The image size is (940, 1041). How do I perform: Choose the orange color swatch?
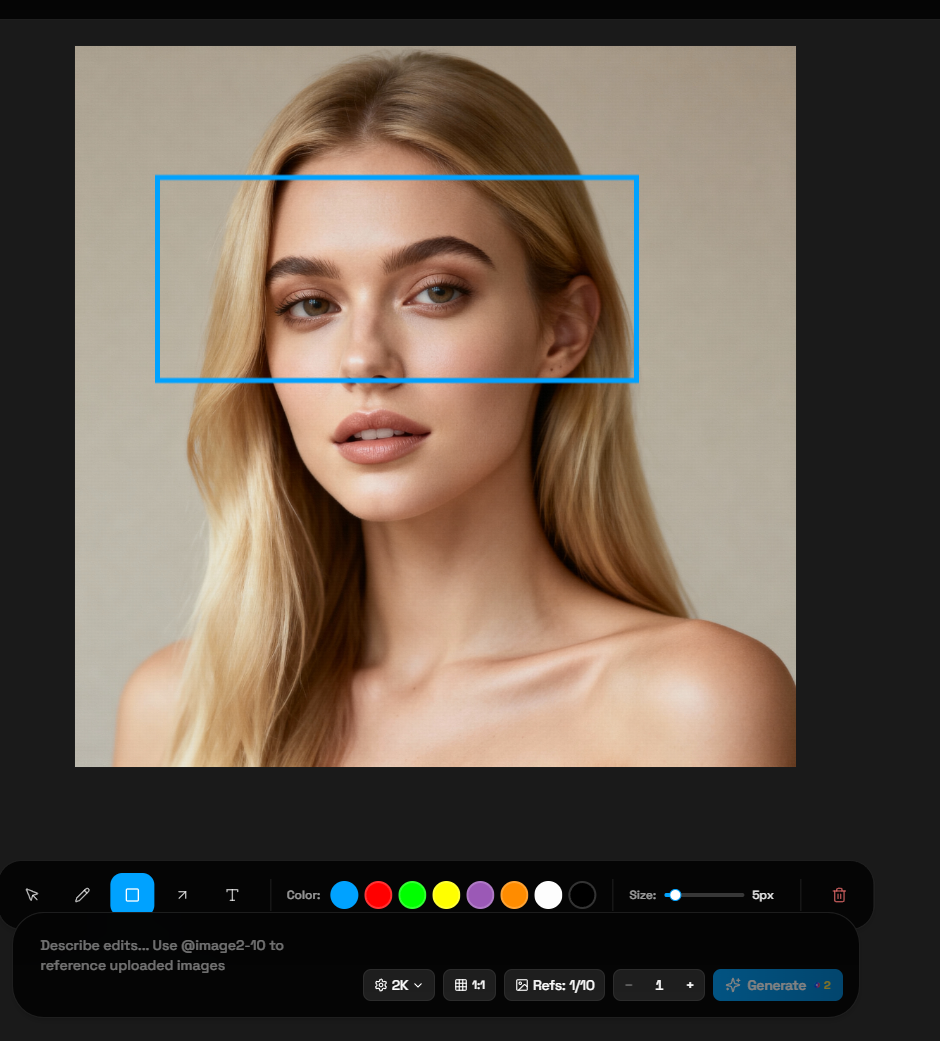(514, 895)
